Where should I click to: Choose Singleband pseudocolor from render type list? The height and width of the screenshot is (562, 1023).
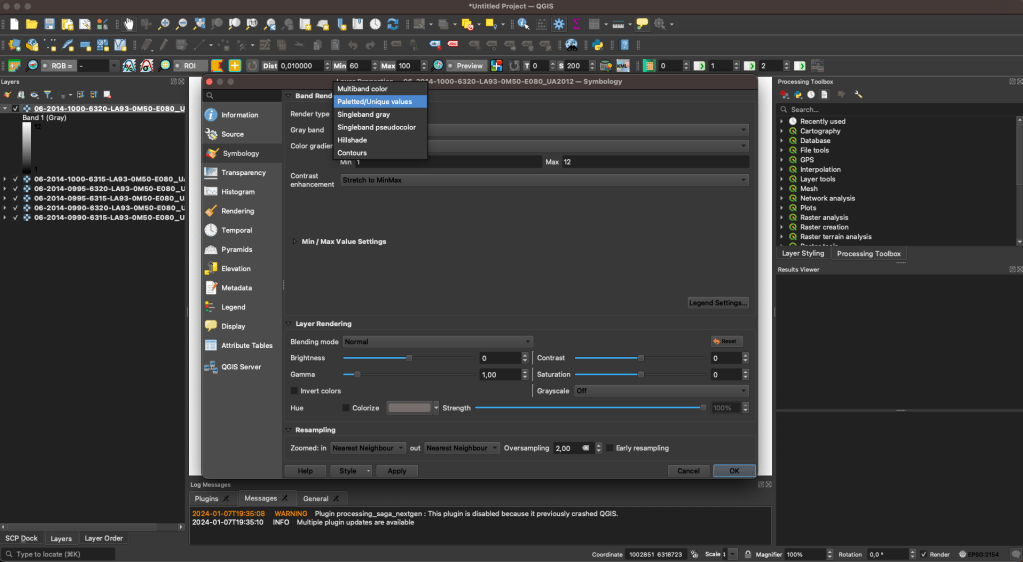pyautogui.click(x=376, y=127)
